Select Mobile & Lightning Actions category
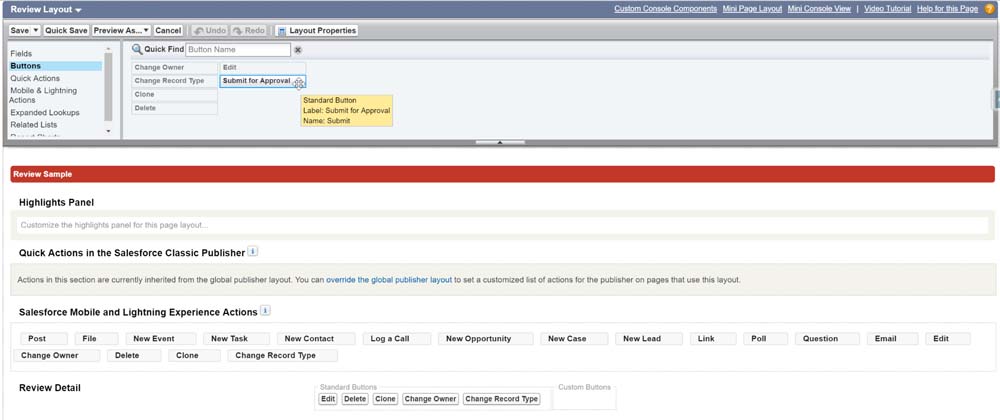 click(42, 95)
